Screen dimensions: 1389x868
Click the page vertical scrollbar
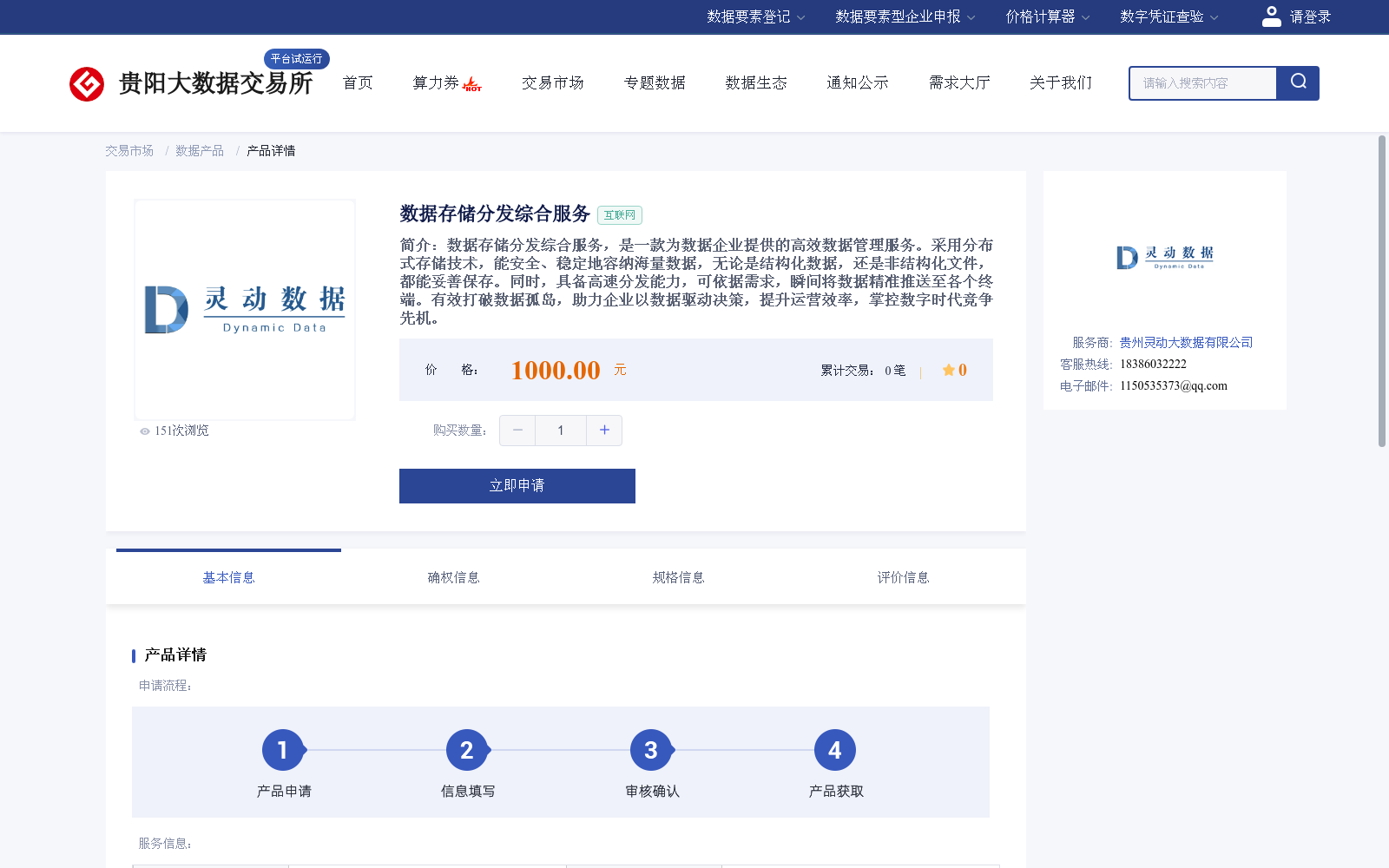(x=1382, y=292)
